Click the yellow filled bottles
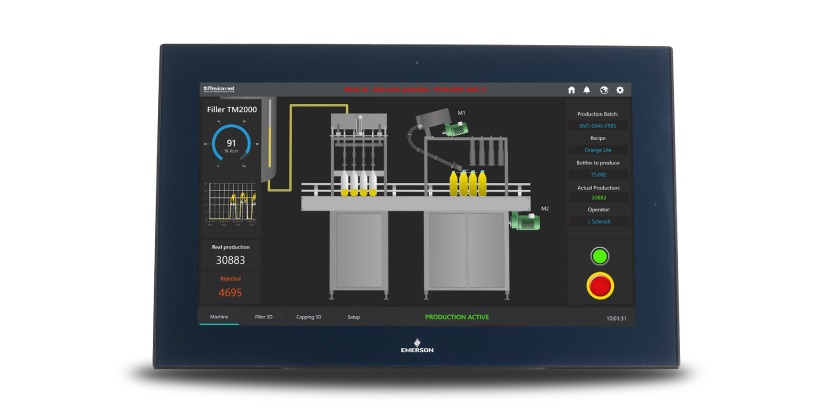The width and height of the screenshot is (836, 418). coord(468,183)
